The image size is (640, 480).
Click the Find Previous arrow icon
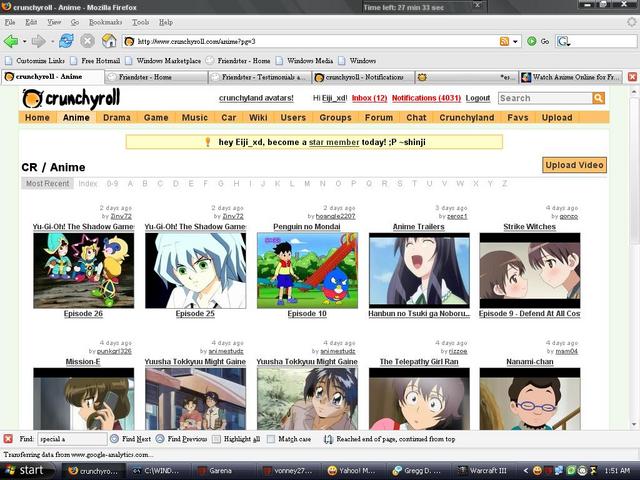pyautogui.click(x=160, y=439)
